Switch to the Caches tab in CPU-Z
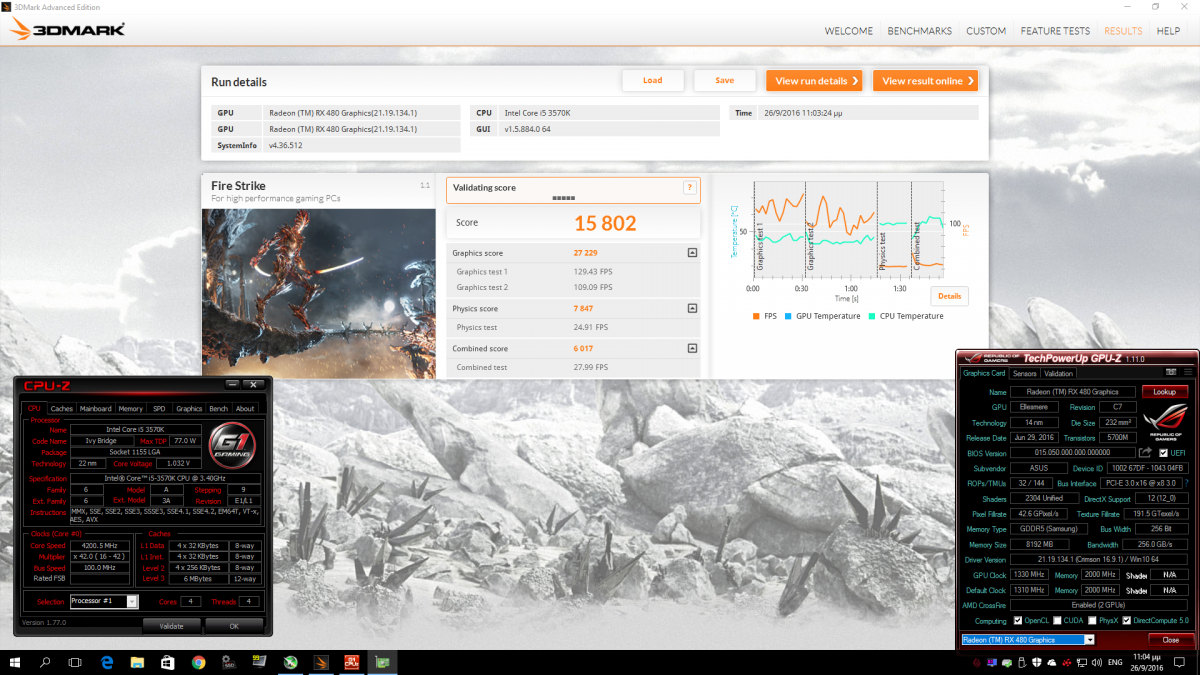Screen dimensions: 1200x675 (62, 408)
